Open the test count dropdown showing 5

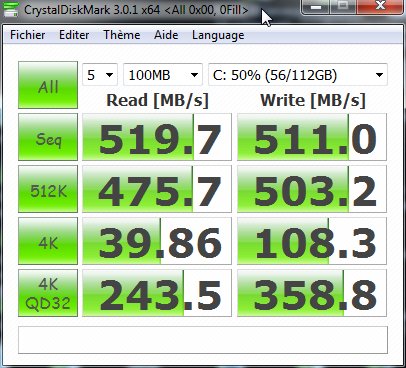[100, 75]
